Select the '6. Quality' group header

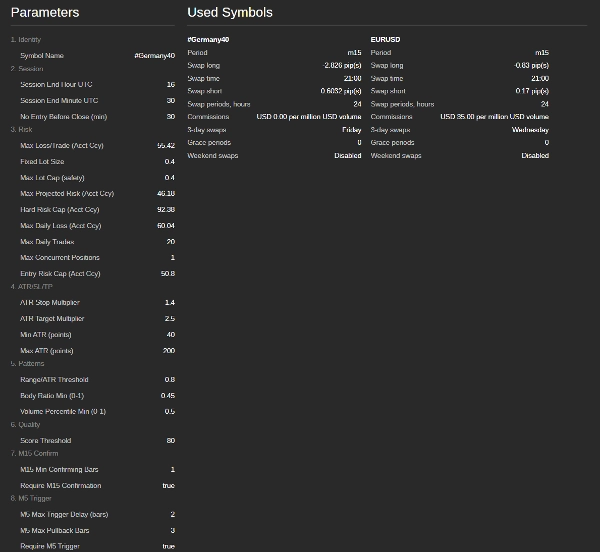[25, 425]
